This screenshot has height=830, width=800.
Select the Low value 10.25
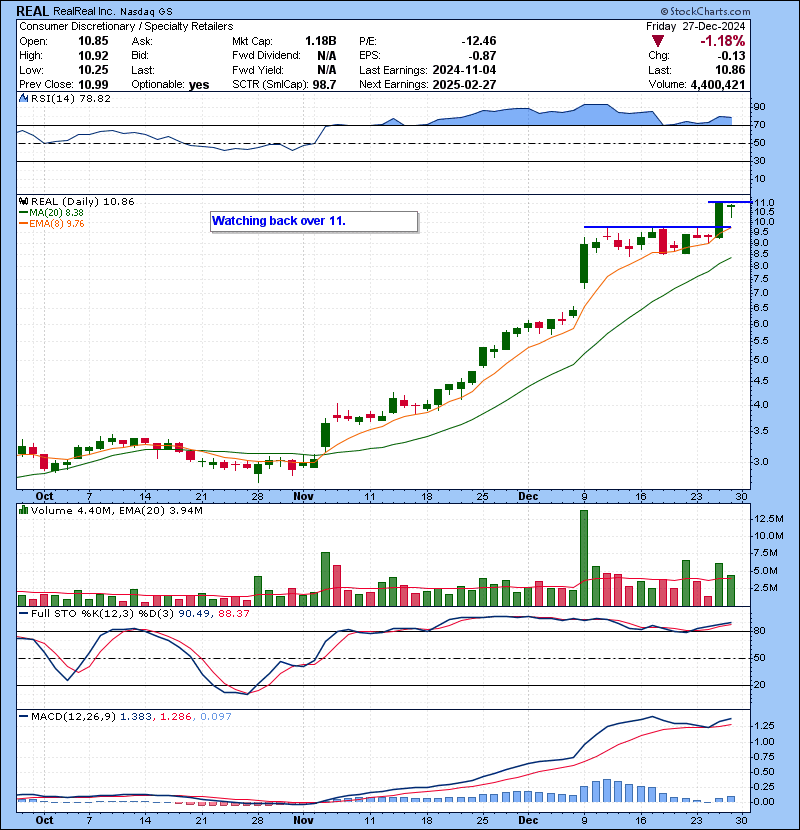[x=93, y=70]
